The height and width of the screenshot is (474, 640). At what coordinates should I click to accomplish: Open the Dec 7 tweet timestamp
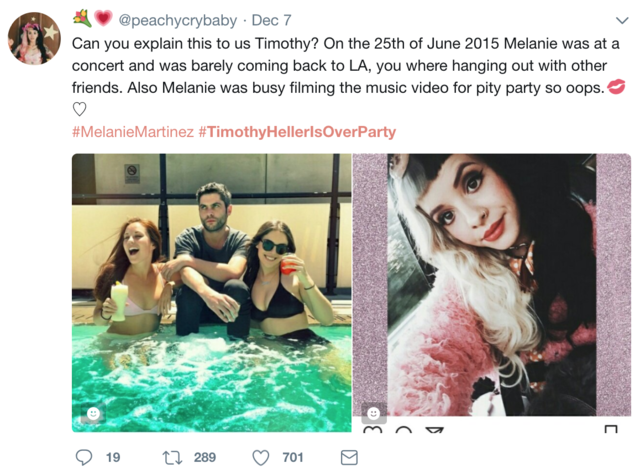[270, 20]
